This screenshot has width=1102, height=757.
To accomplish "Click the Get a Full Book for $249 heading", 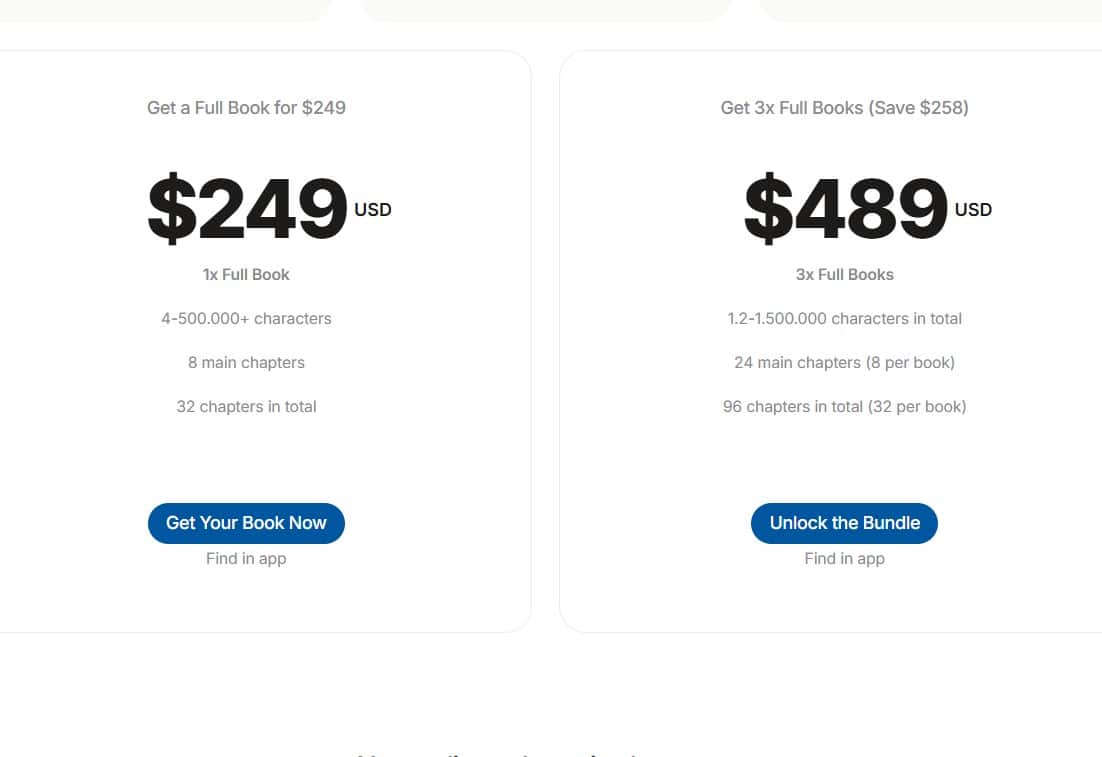I will 246,107.
